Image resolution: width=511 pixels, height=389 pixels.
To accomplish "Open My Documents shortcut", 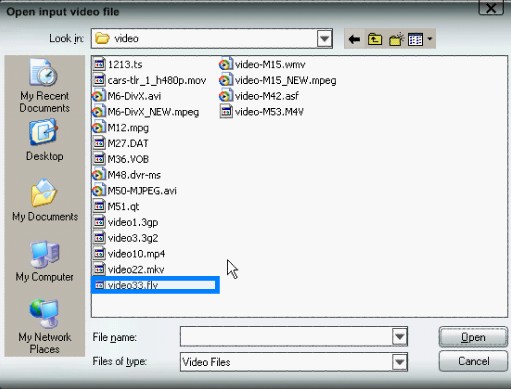I will click(45, 200).
